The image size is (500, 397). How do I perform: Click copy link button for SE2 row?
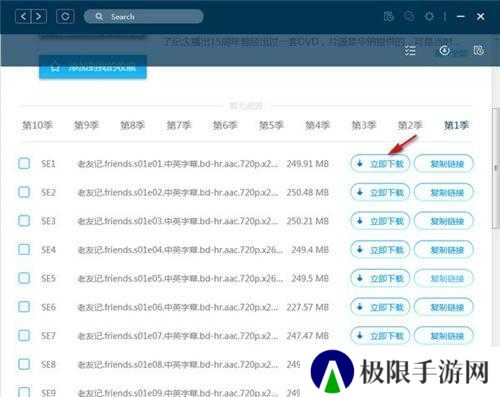444,192
